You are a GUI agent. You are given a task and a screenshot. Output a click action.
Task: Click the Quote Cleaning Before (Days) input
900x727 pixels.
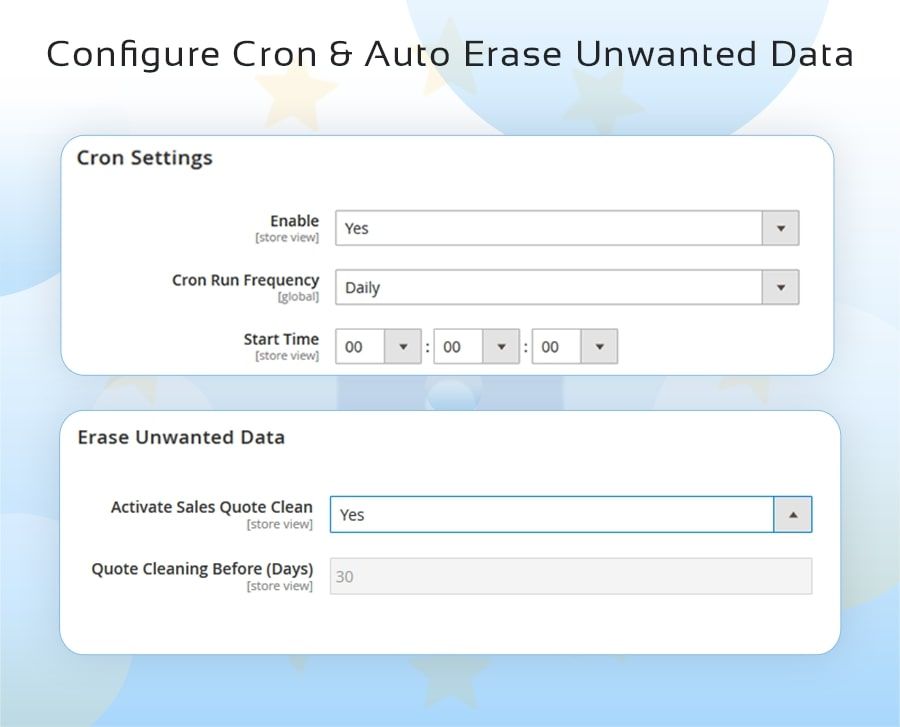pos(570,576)
